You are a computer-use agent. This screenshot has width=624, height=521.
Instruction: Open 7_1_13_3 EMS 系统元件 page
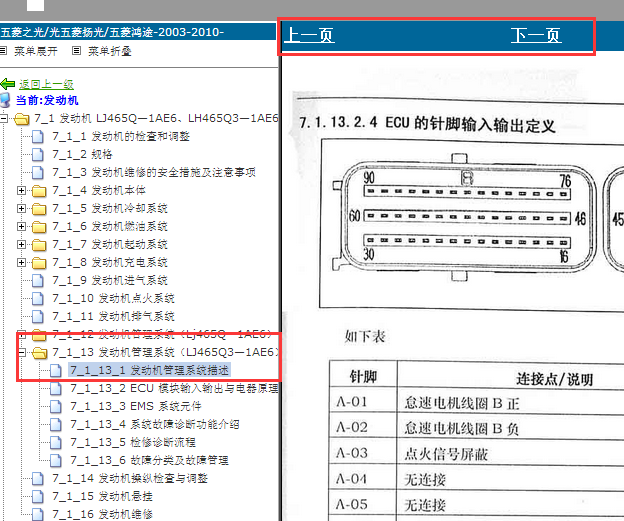click(136, 406)
